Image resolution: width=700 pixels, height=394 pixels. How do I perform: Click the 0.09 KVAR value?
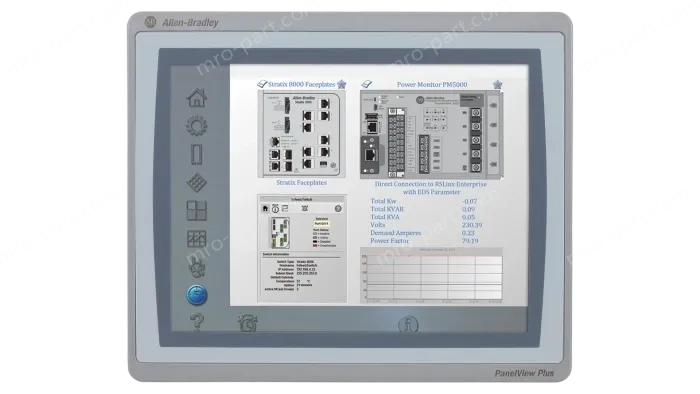[468, 209]
